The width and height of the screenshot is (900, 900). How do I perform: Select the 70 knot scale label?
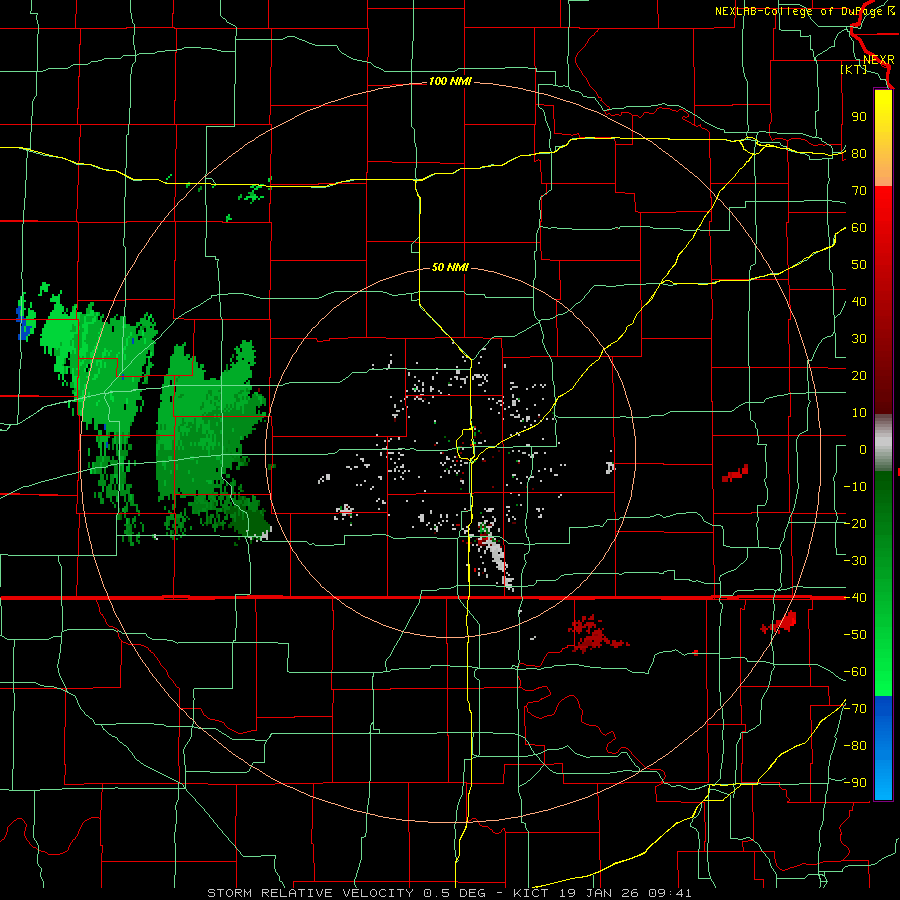point(859,191)
